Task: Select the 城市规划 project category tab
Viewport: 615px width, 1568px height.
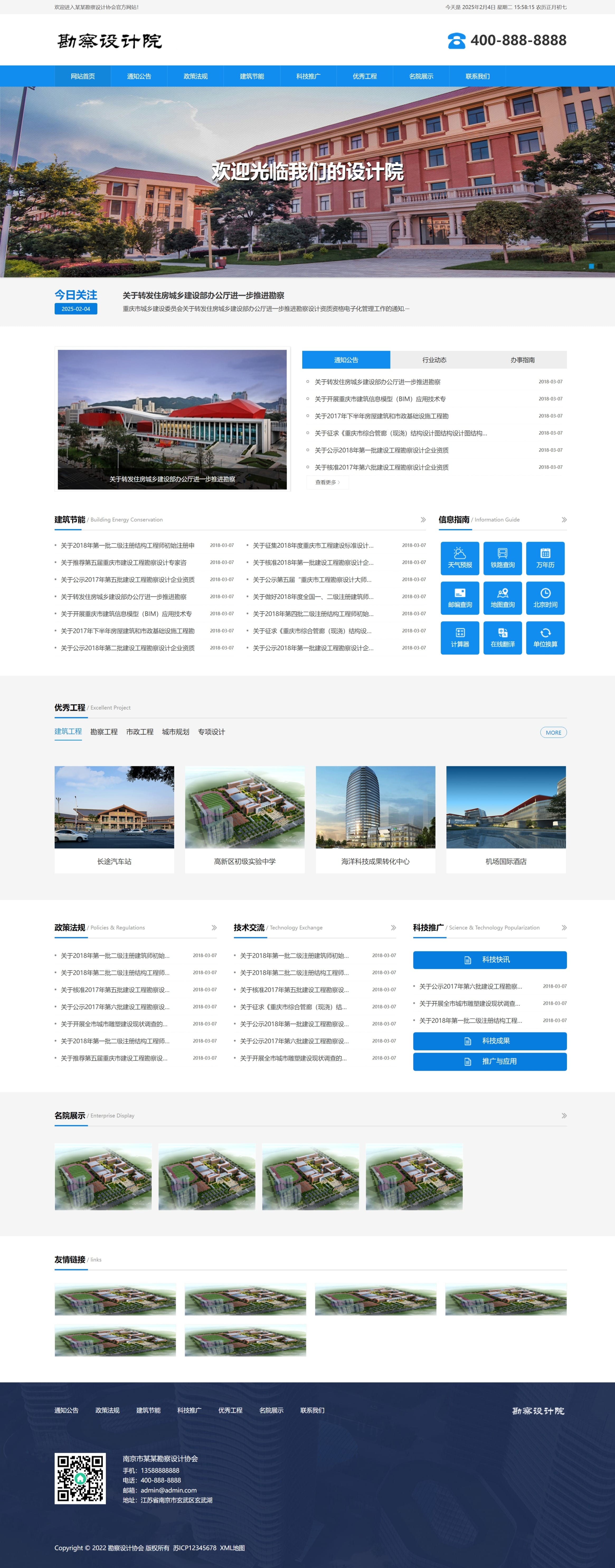Action: (176, 732)
